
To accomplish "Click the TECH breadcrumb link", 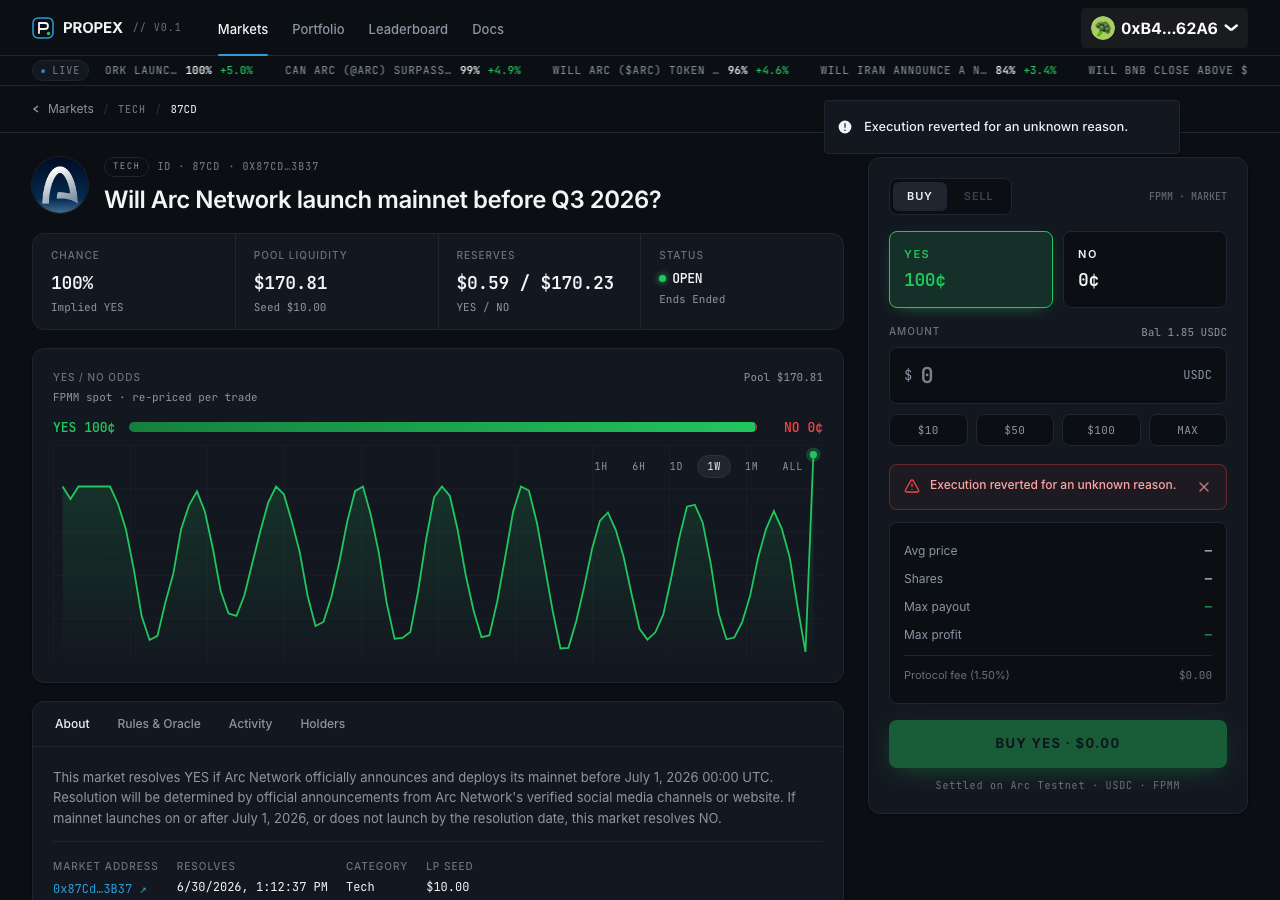I will [132, 109].
